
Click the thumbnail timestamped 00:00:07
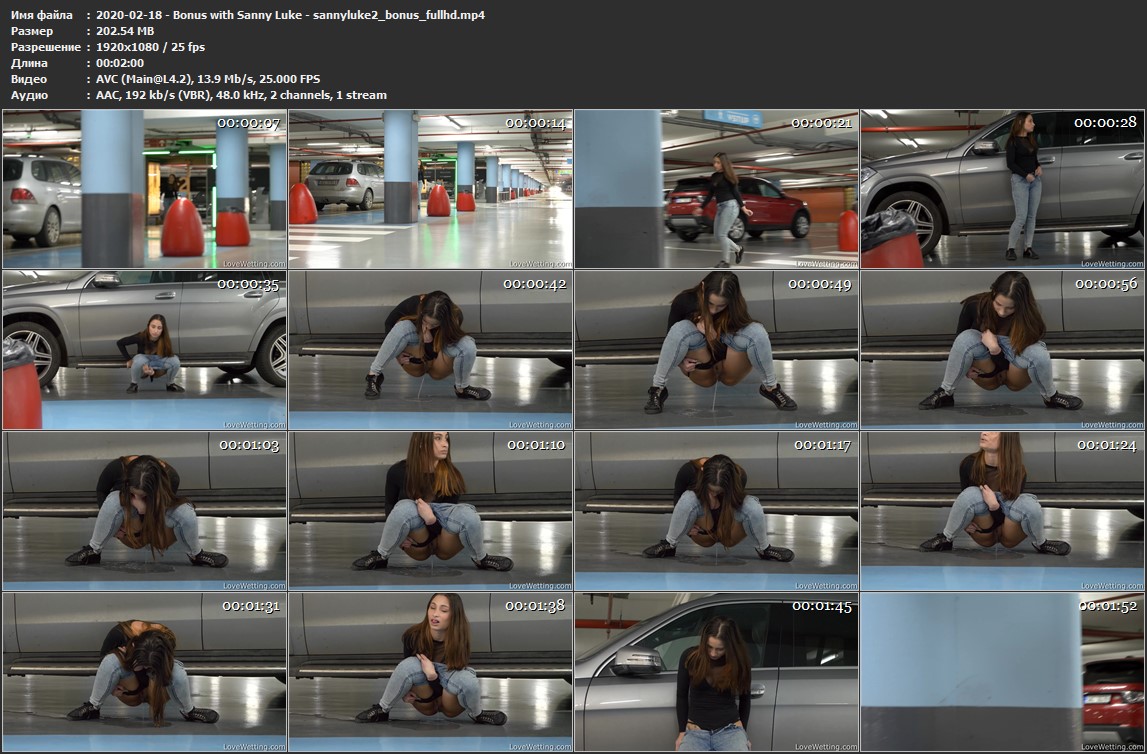point(144,189)
